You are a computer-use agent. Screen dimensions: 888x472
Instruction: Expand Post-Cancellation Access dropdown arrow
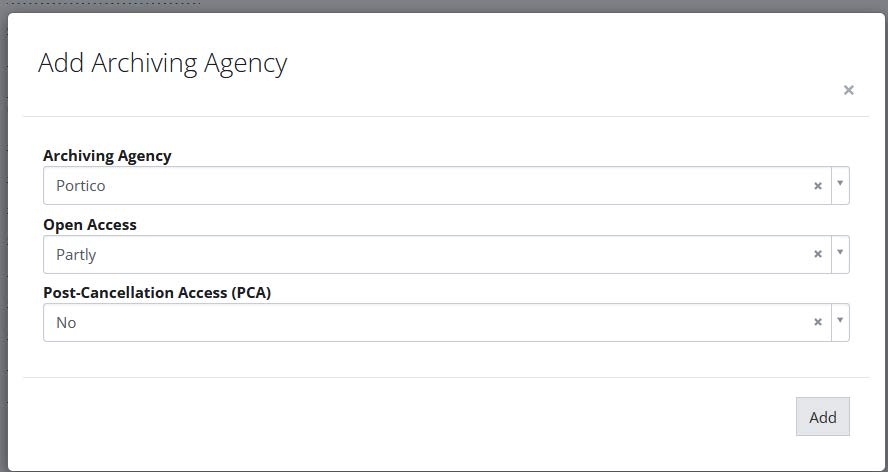tap(840, 322)
